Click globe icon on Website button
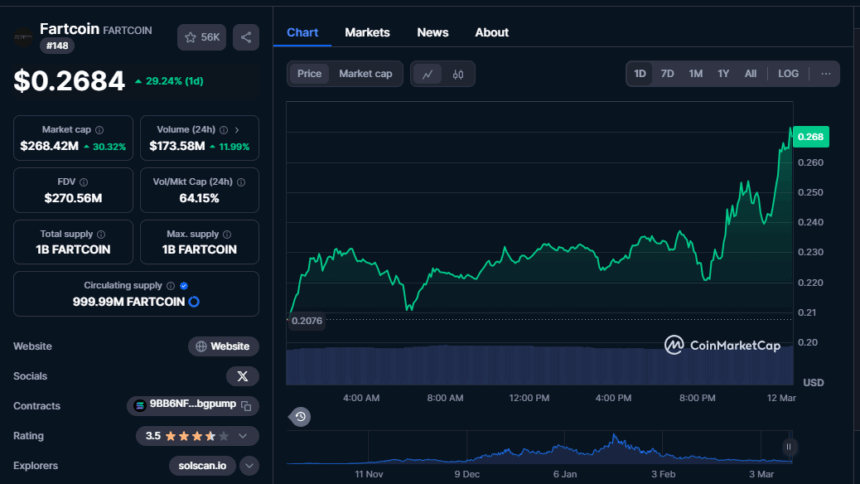The image size is (860, 484). (x=201, y=346)
